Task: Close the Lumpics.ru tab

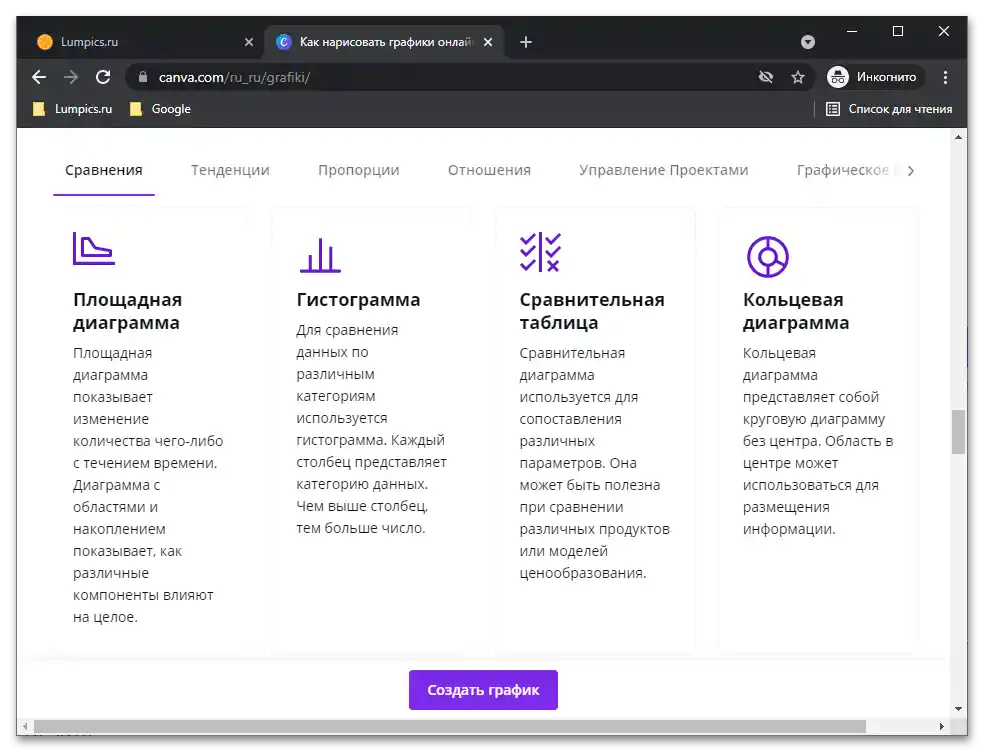Action: [x=249, y=42]
